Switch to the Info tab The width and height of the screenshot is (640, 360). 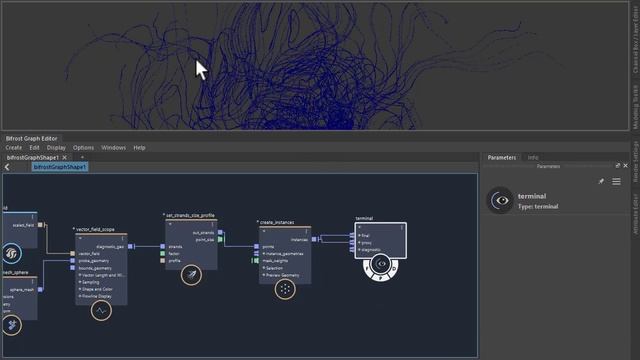[x=533, y=157]
